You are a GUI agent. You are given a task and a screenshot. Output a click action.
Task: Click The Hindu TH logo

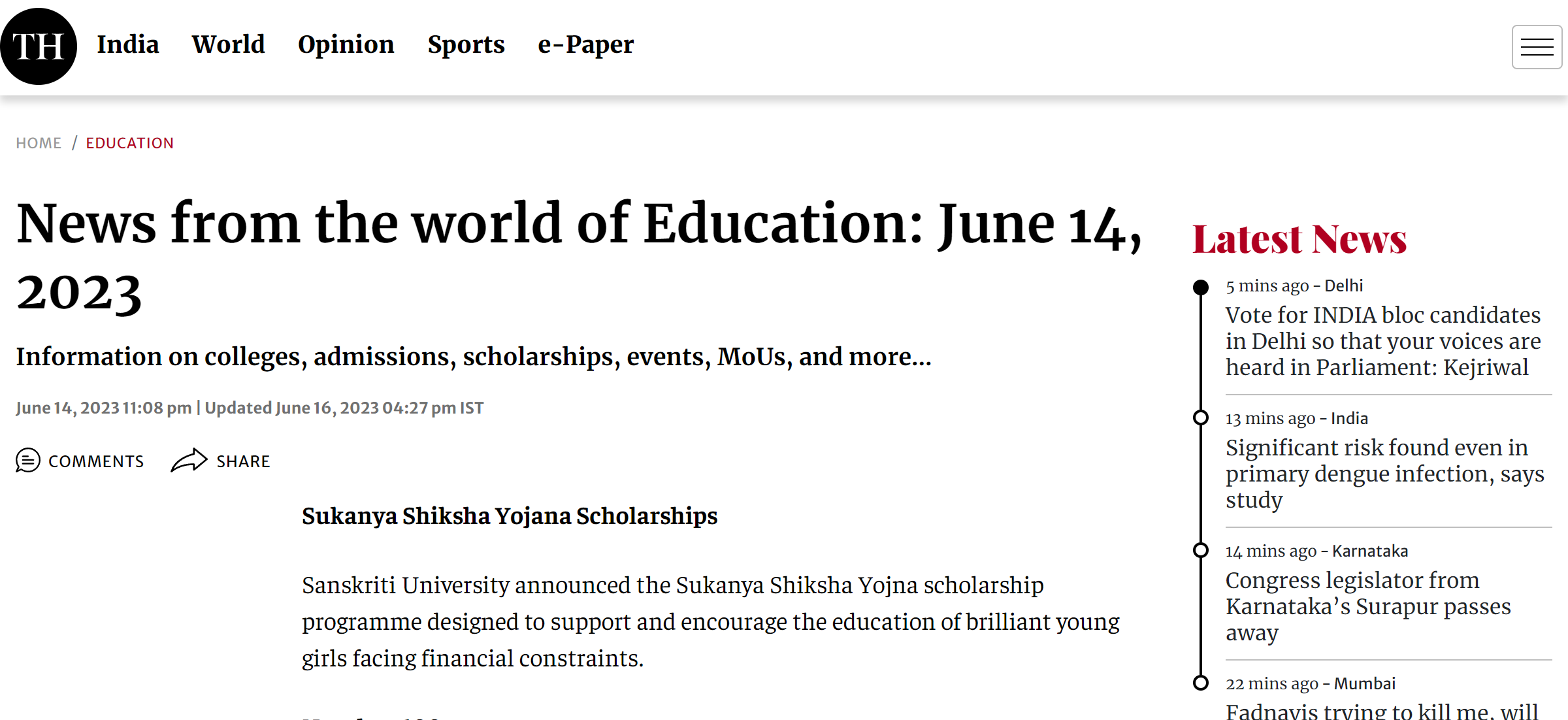pos(39,46)
